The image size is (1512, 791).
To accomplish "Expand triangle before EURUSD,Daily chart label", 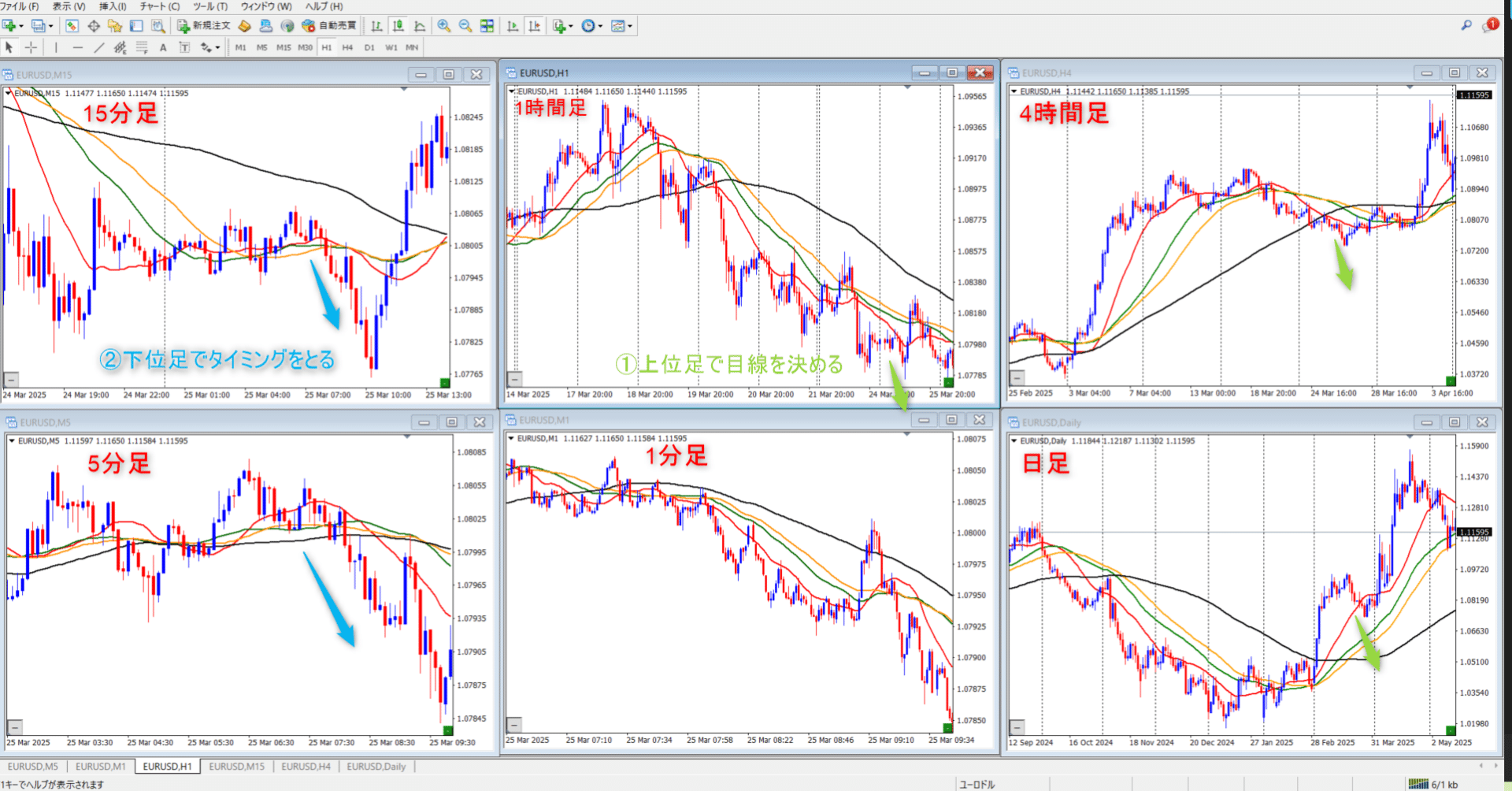I will 1014,441.
